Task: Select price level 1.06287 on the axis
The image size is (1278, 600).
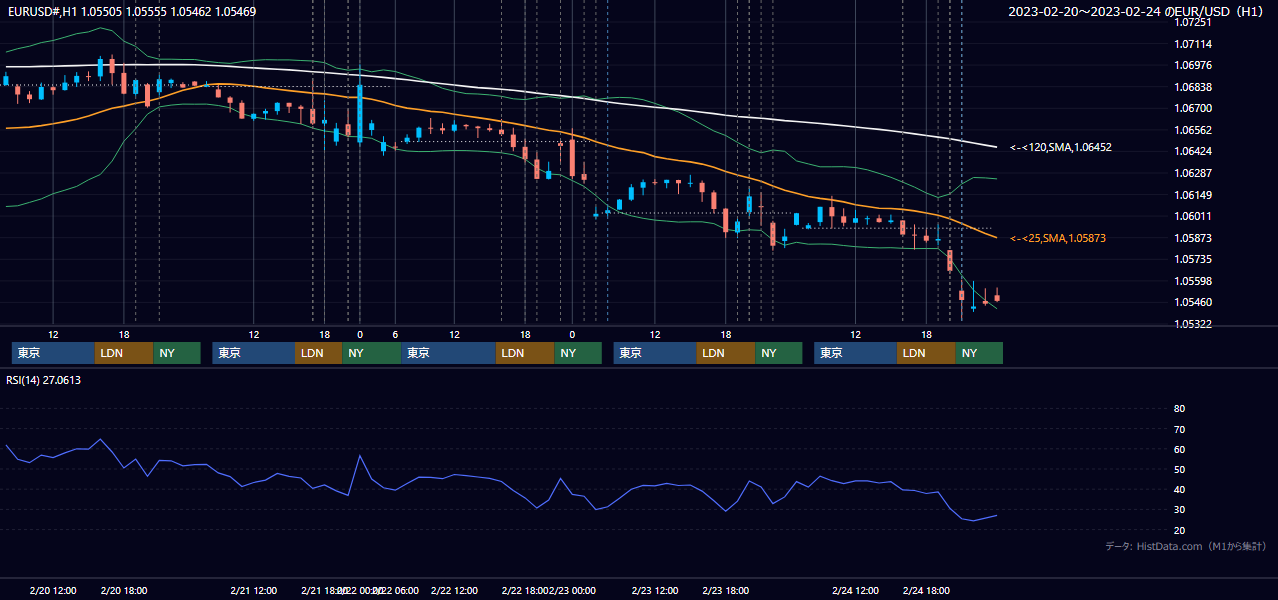Action: pos(1193,173)
